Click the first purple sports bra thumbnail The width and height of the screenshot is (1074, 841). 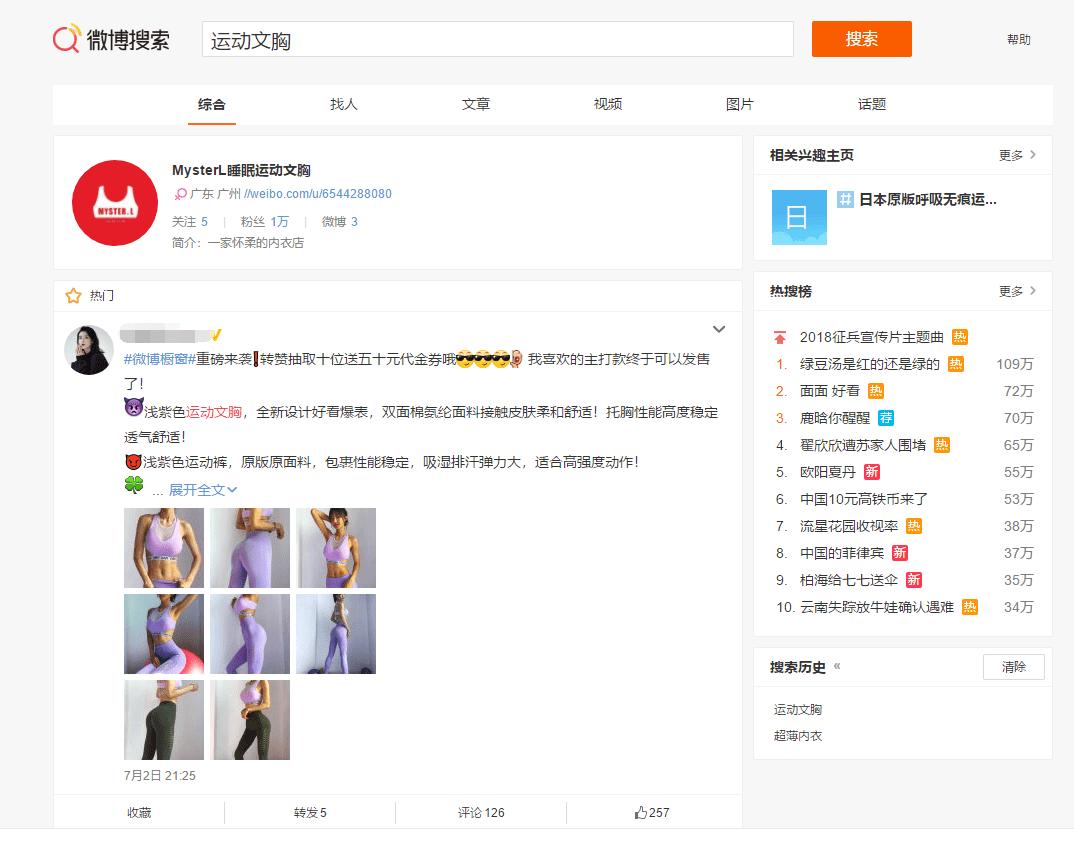point(163,548)
